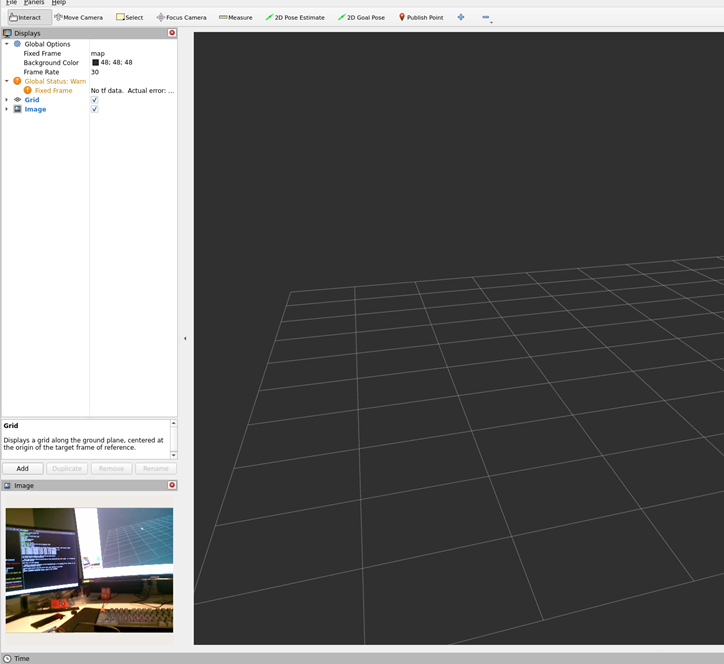Pick the Measure tool
Image resolution: width=724 pixels, height=664 pixels.
[x=236, y=17]
